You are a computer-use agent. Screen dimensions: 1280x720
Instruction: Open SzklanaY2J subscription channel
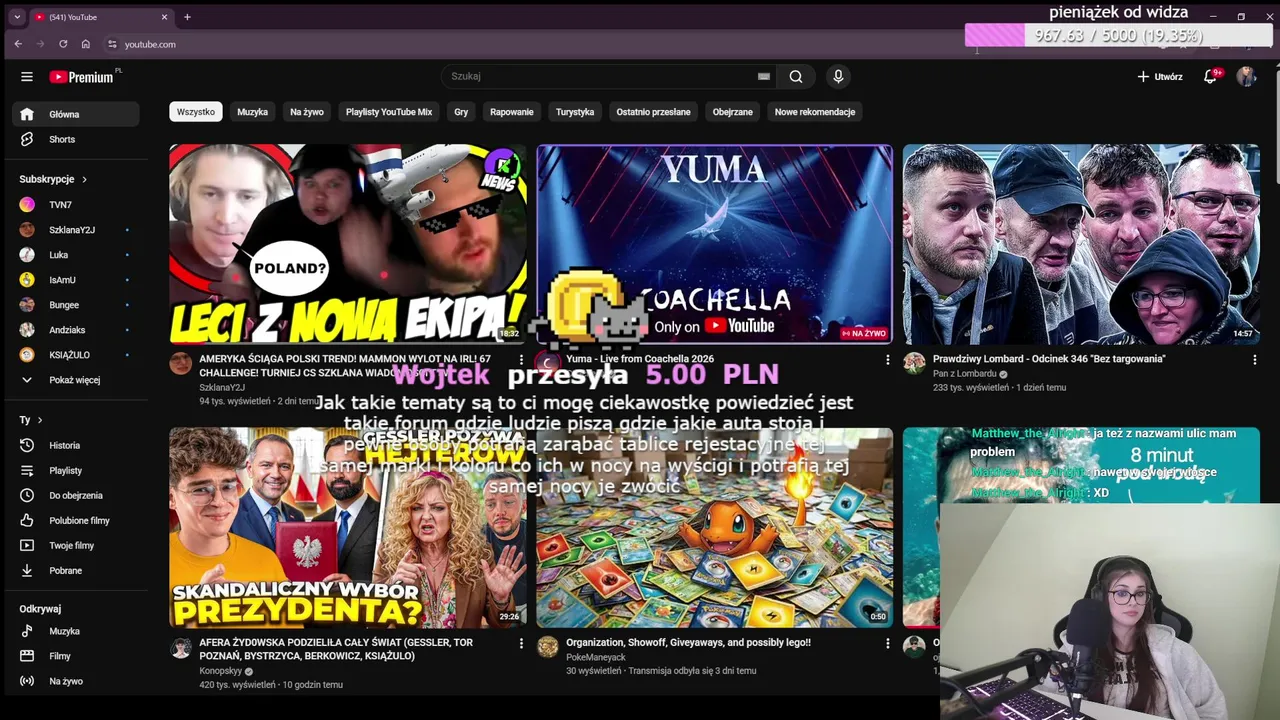coord(76,229)
